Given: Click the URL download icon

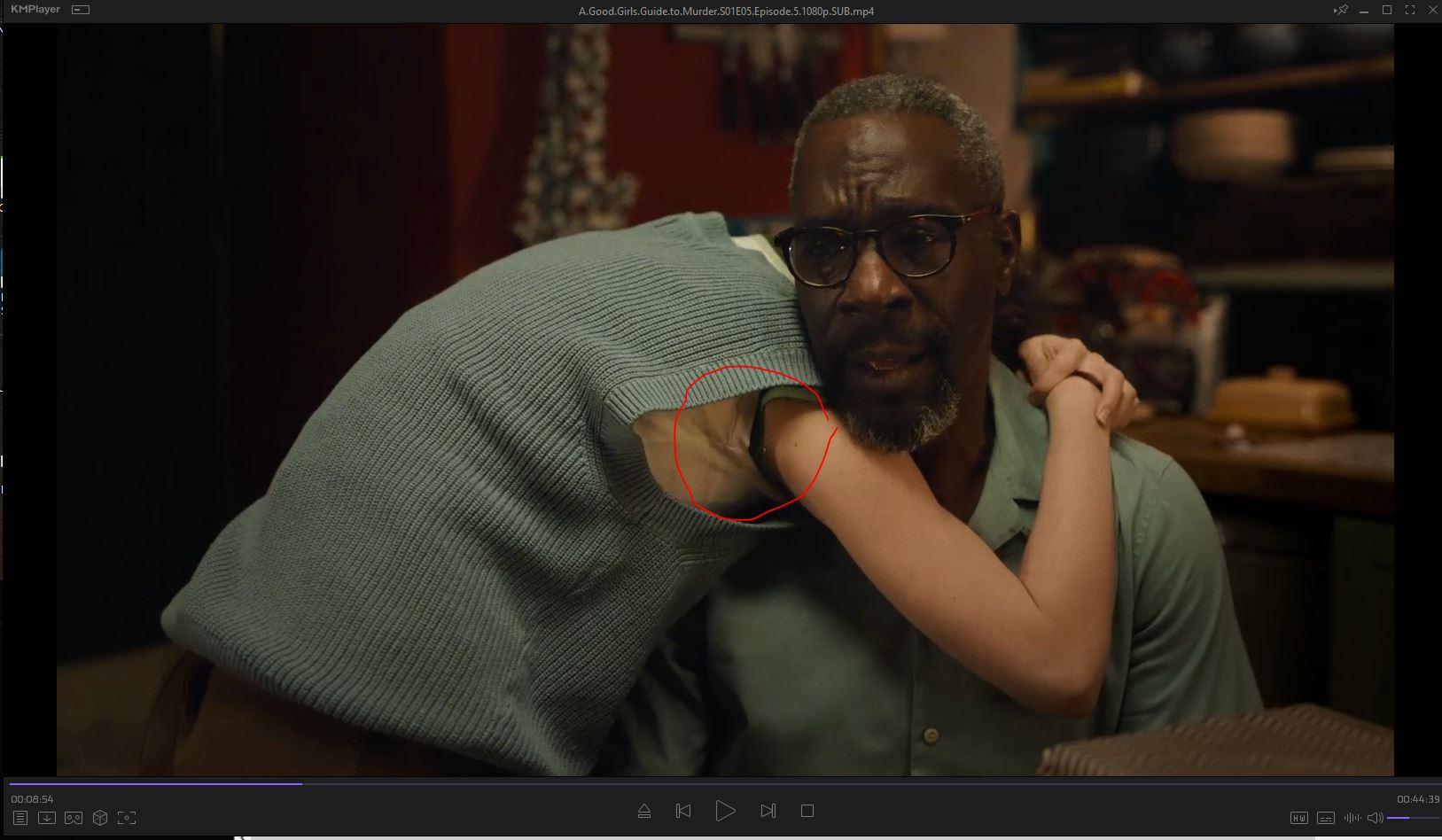Looking at the screenshot, I should click(x=47, y=818).
